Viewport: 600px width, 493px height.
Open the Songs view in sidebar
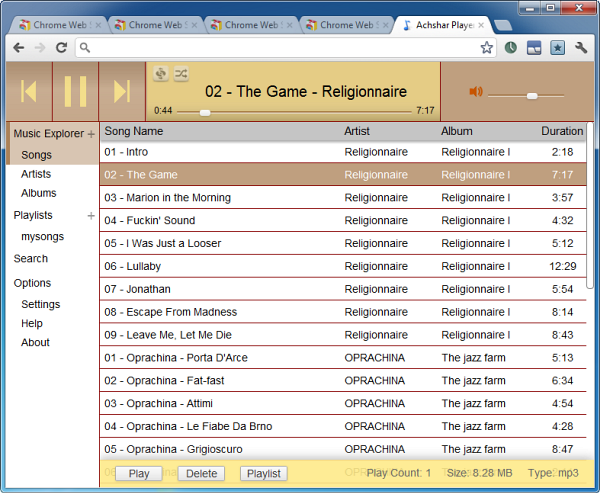coord(36,155)
